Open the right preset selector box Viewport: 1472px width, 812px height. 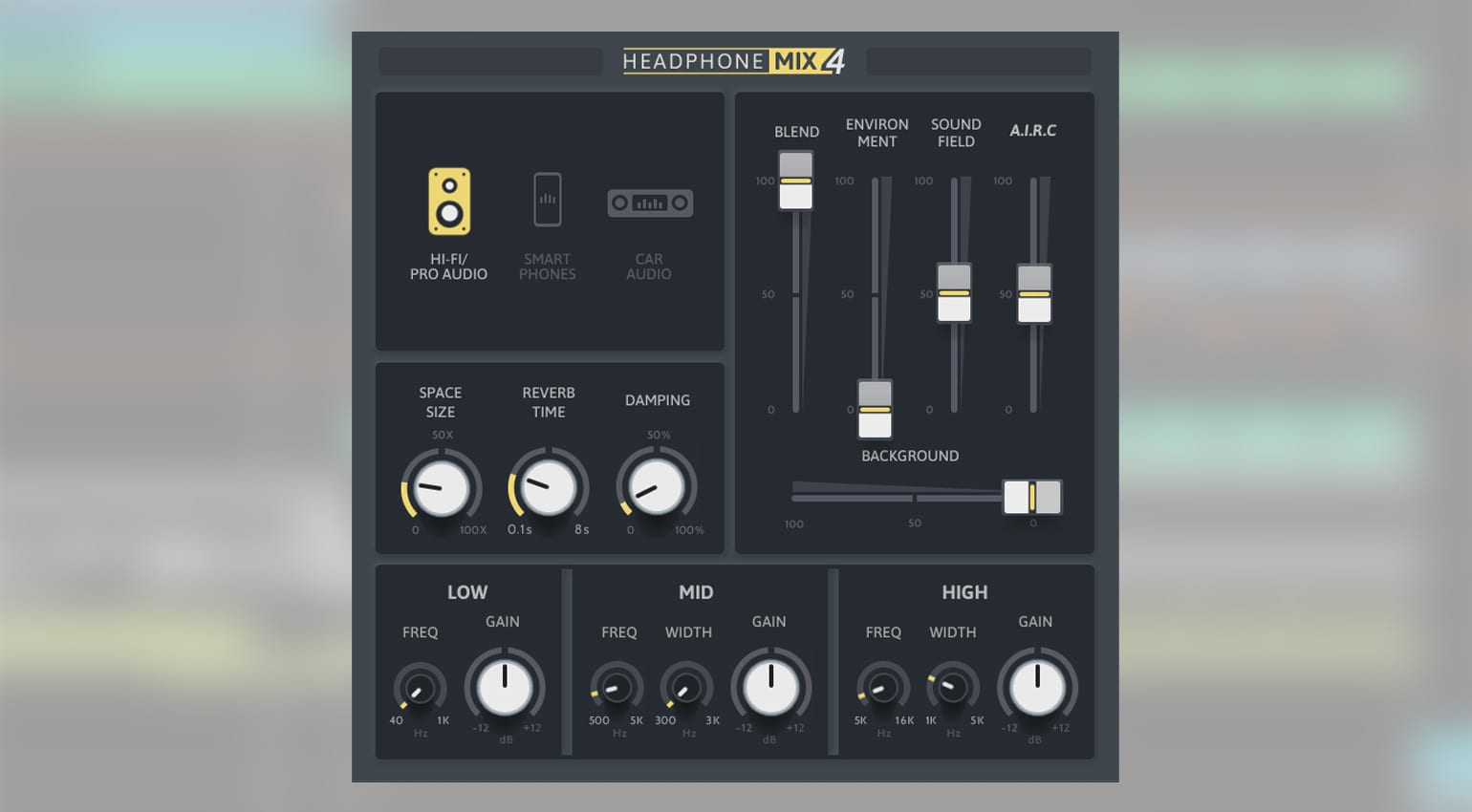(x=978, y=61)
